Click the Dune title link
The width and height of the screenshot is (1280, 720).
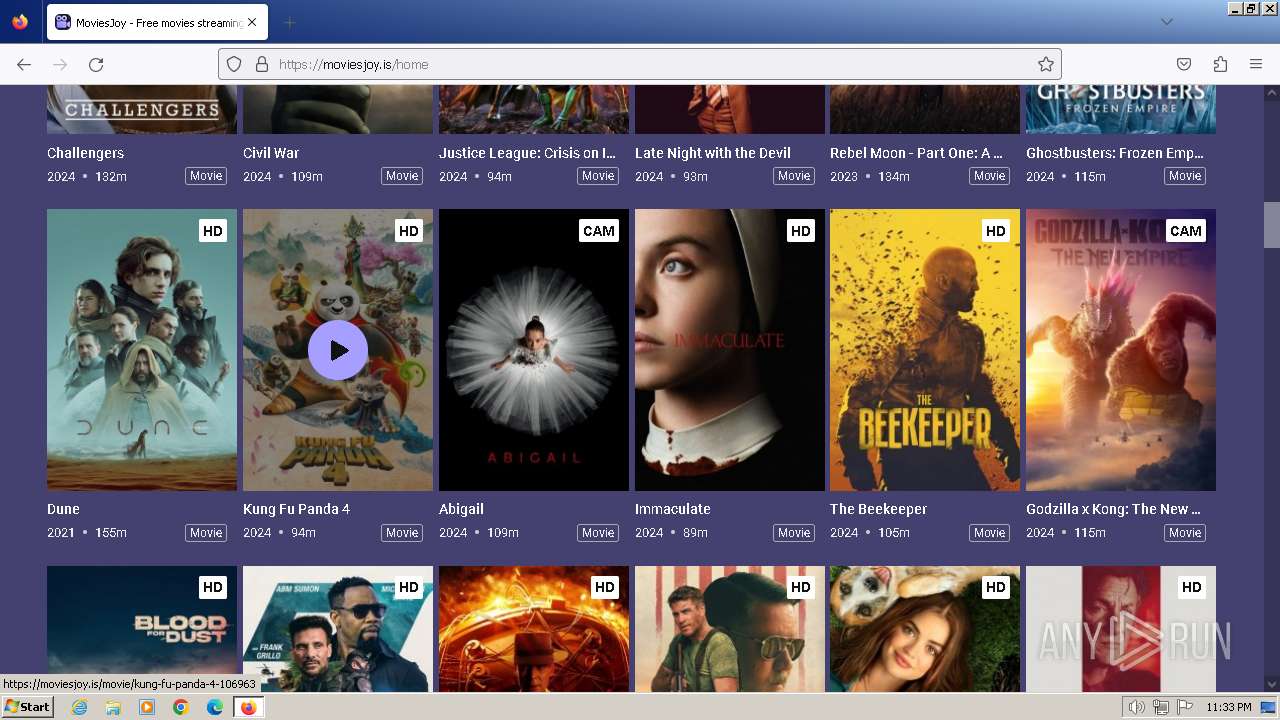click(63, 509)
